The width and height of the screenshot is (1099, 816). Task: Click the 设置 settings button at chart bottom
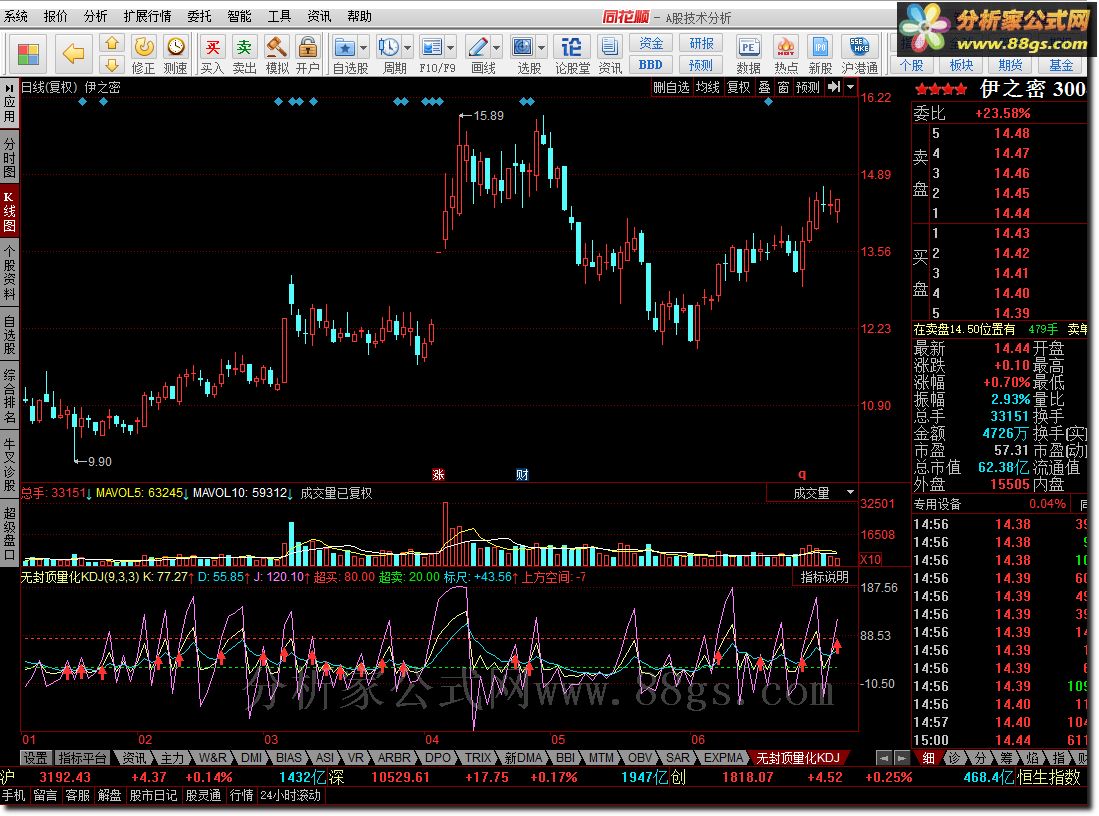click(x=35, y=758)
